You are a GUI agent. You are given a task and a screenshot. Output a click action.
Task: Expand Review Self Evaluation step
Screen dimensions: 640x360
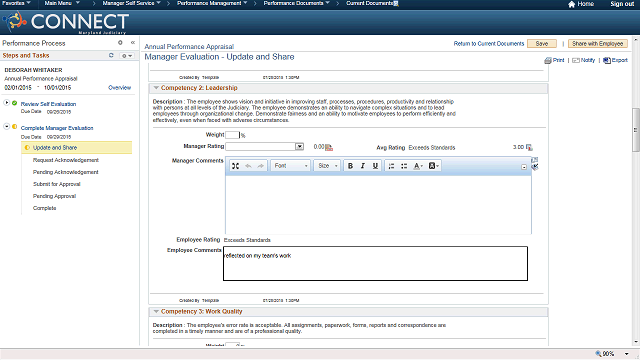pos(7,102)
